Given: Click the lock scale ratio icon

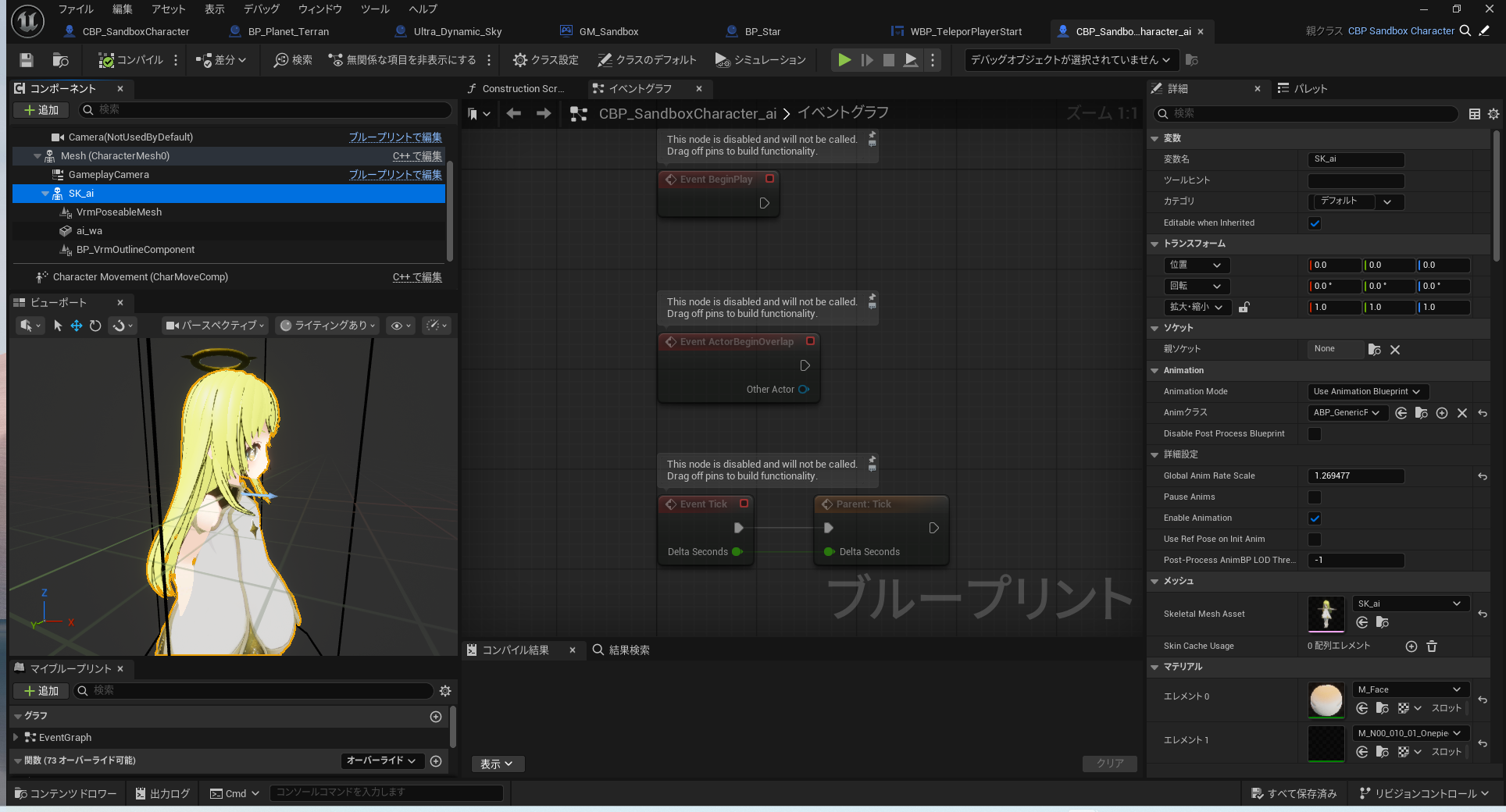Looking at the screenshot, I should 1244,308.
